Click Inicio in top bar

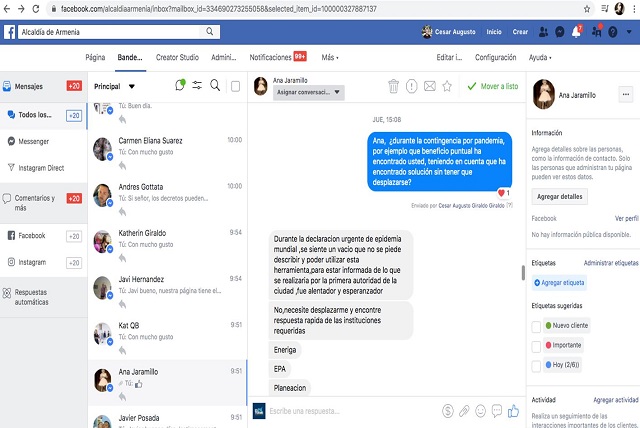(494, 32)
